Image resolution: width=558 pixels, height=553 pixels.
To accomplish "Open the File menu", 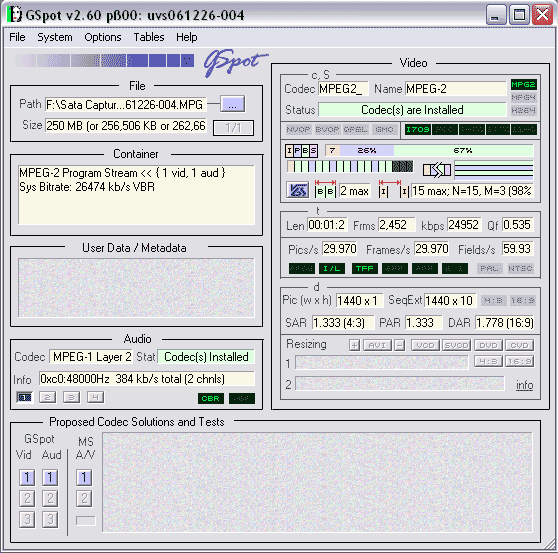I will tap(17, 37).
